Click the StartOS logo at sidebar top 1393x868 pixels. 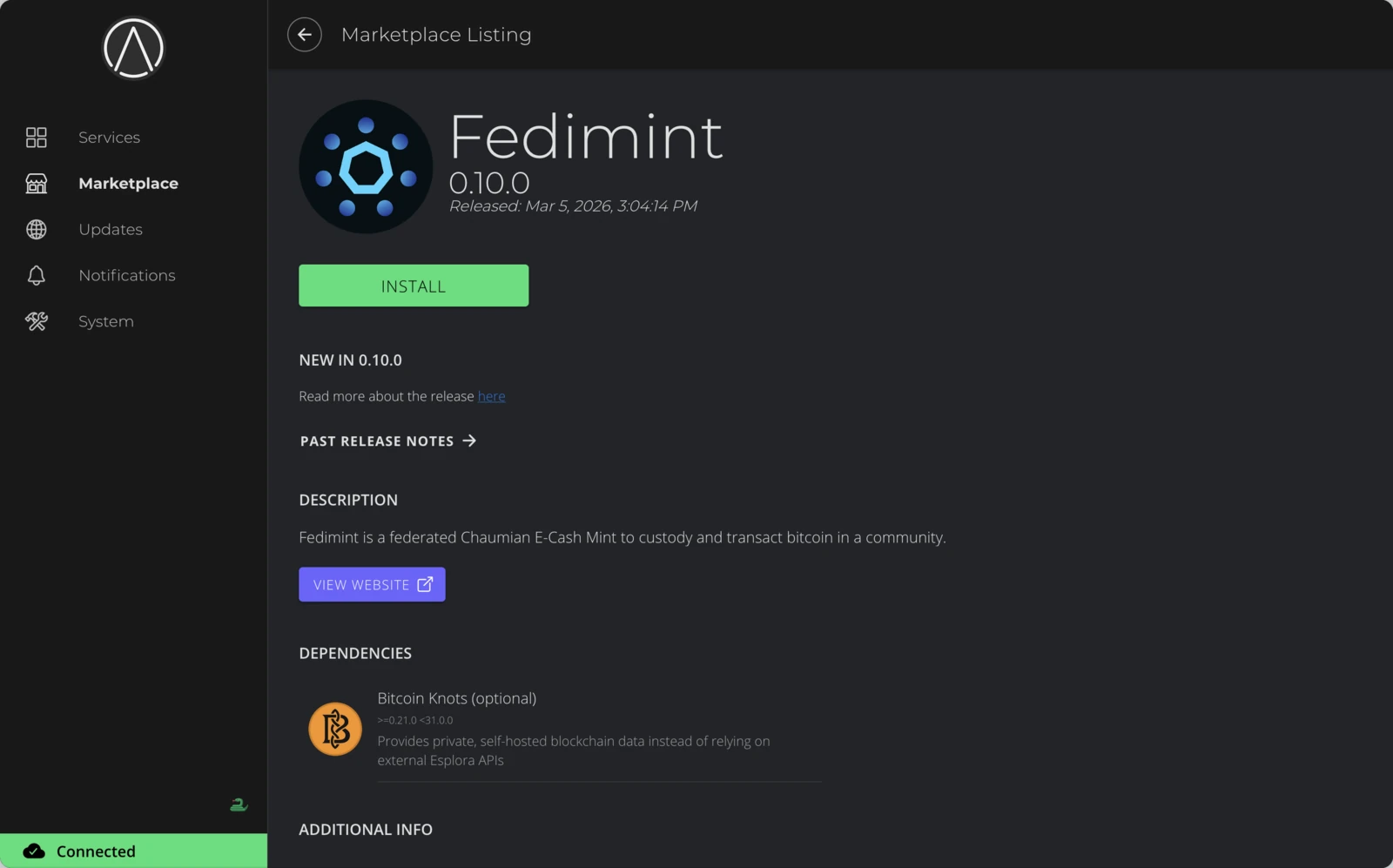[132, 48]
